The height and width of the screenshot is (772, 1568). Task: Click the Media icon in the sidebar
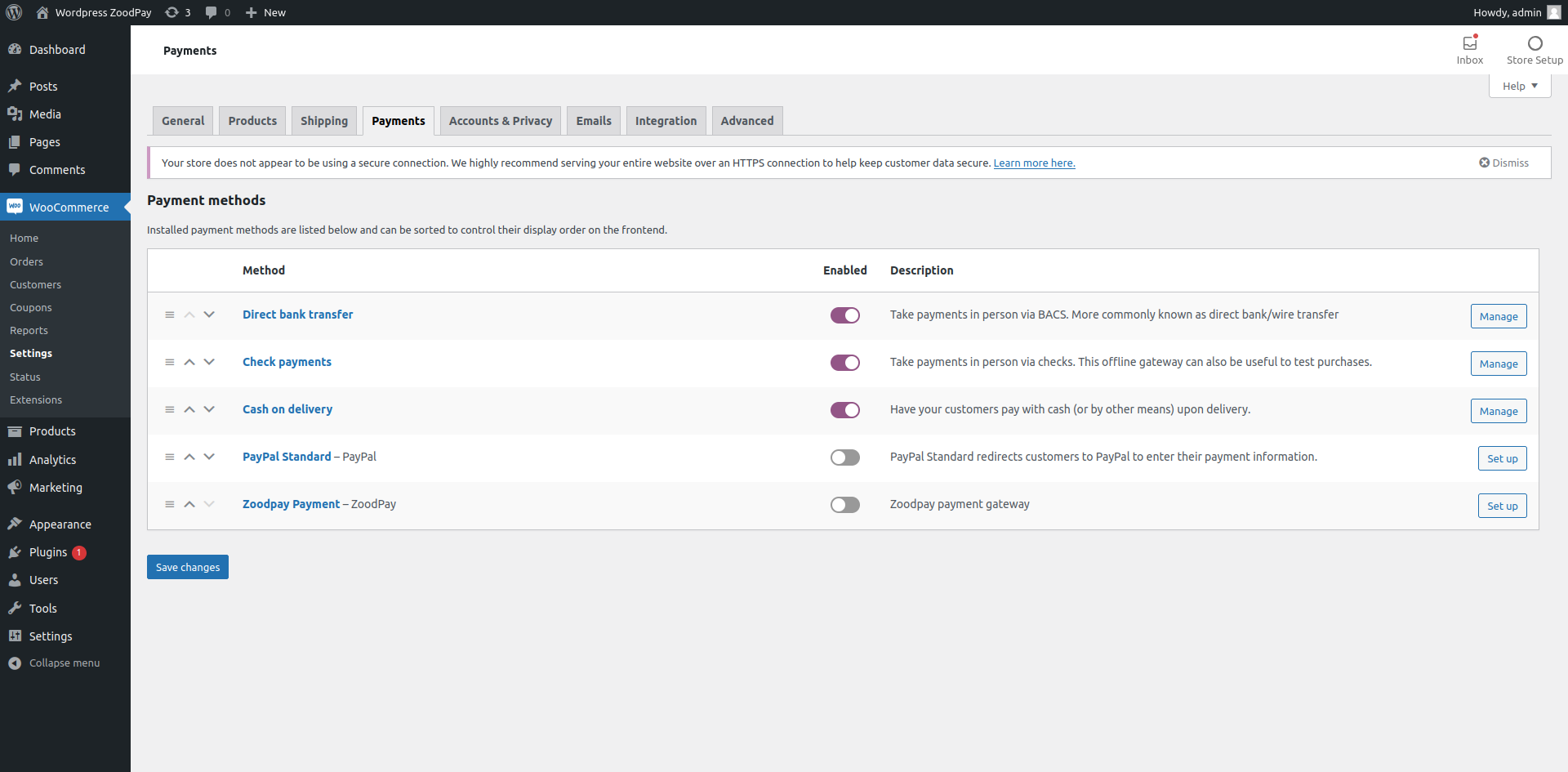(x=15, y=114)
